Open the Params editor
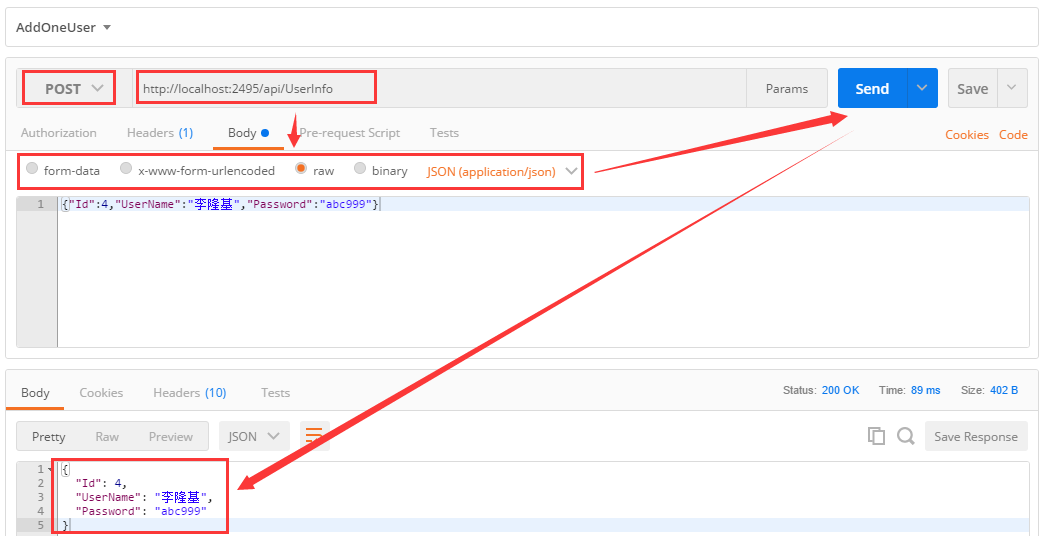The width and height of the screenshot is (1045, 536). 786,89
